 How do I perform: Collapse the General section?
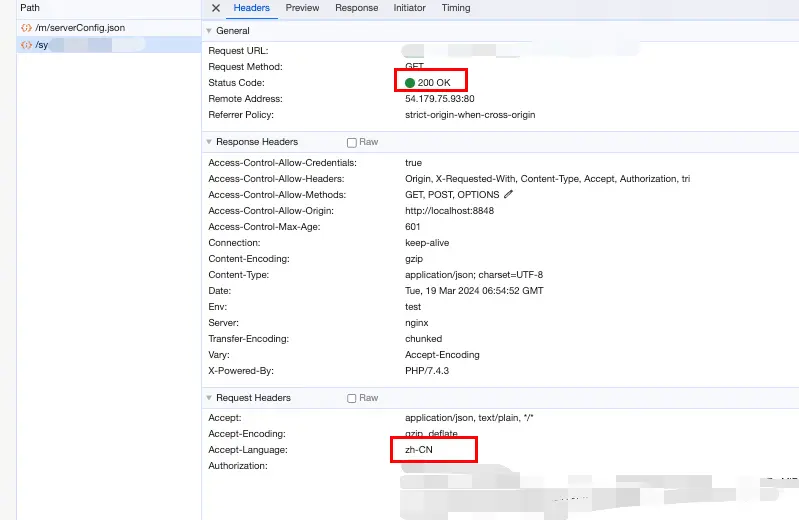pyautogui.click(x=209, y=31)
